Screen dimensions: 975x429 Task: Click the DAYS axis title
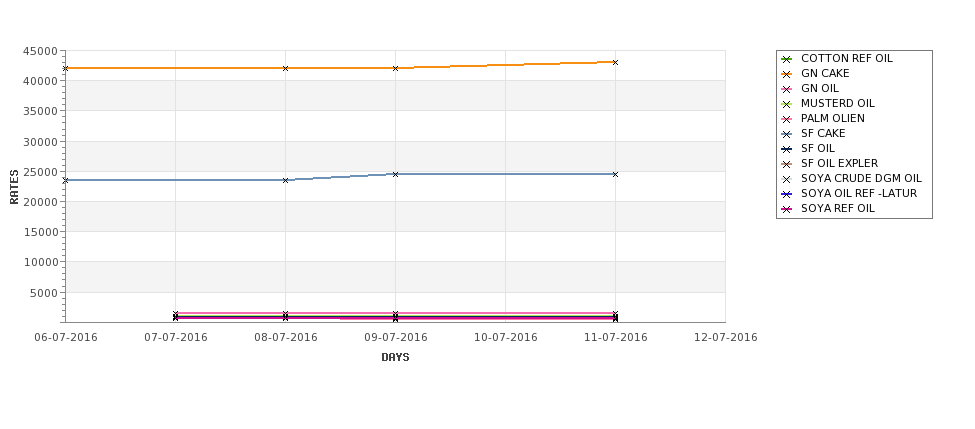[x=395, y=357]
